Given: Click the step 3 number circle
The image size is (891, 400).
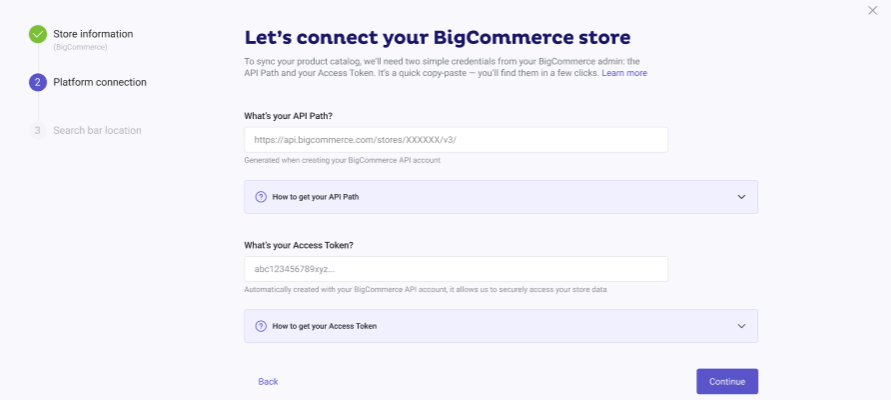Looking at the screenshot, I should point(38,130).
